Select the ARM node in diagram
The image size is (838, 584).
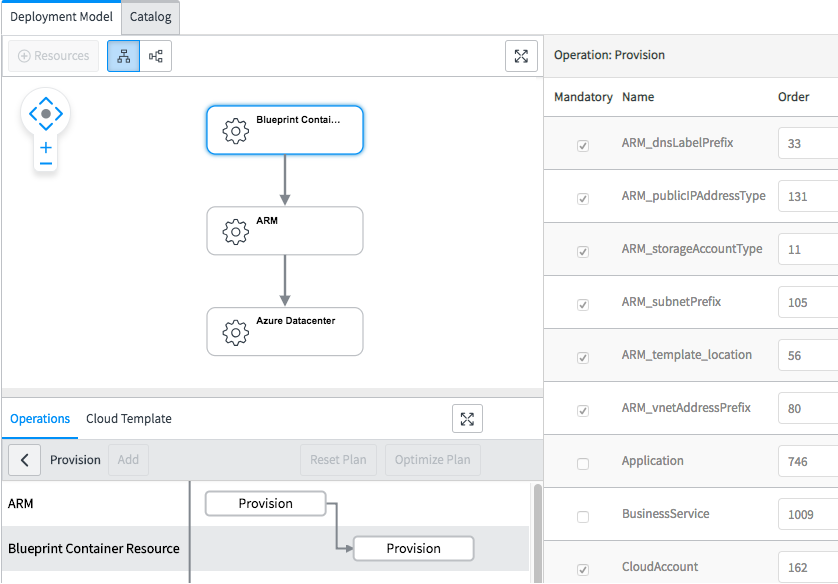pos(285,231)
